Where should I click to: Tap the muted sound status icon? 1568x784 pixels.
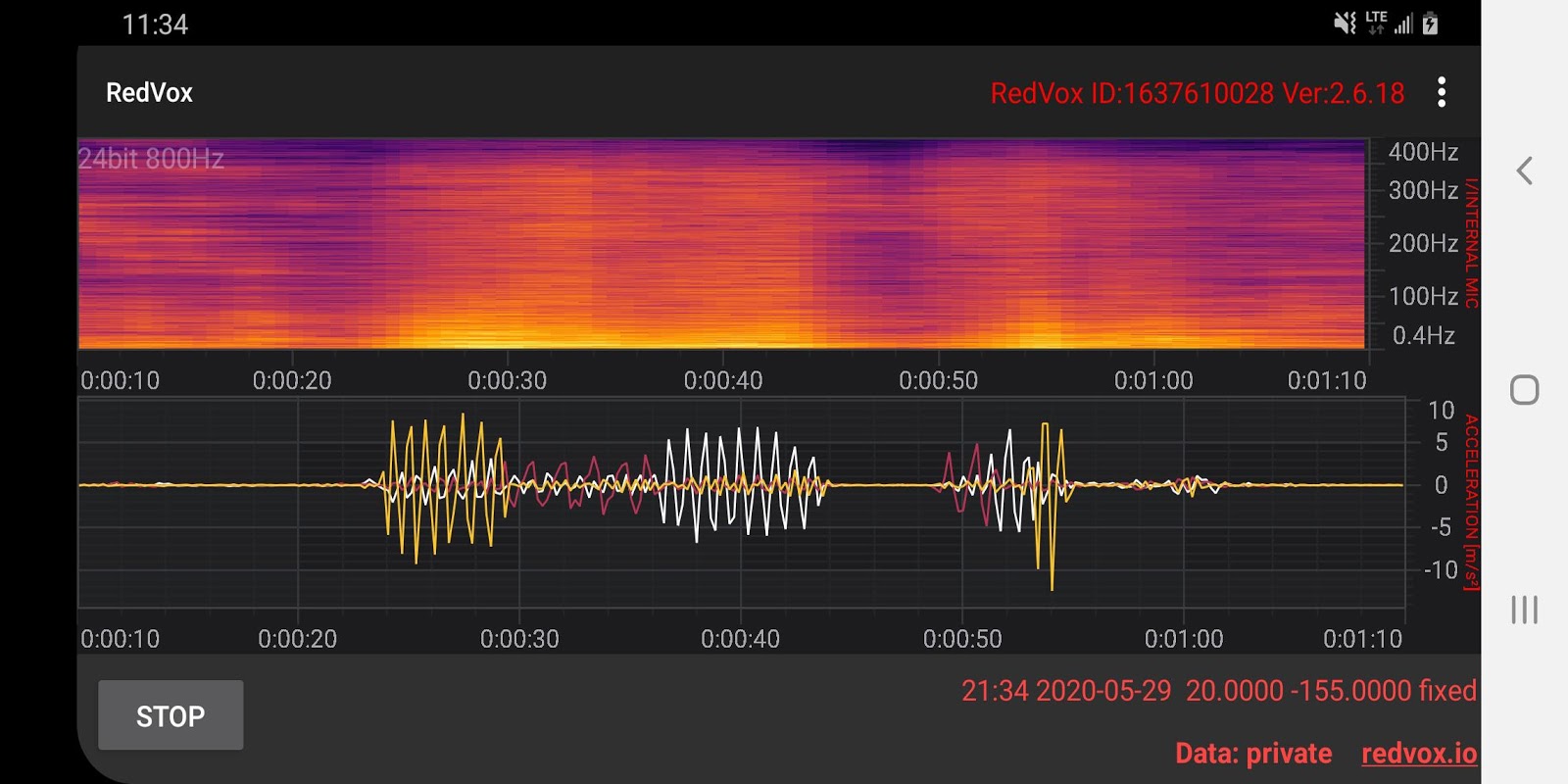[1346, 24]
